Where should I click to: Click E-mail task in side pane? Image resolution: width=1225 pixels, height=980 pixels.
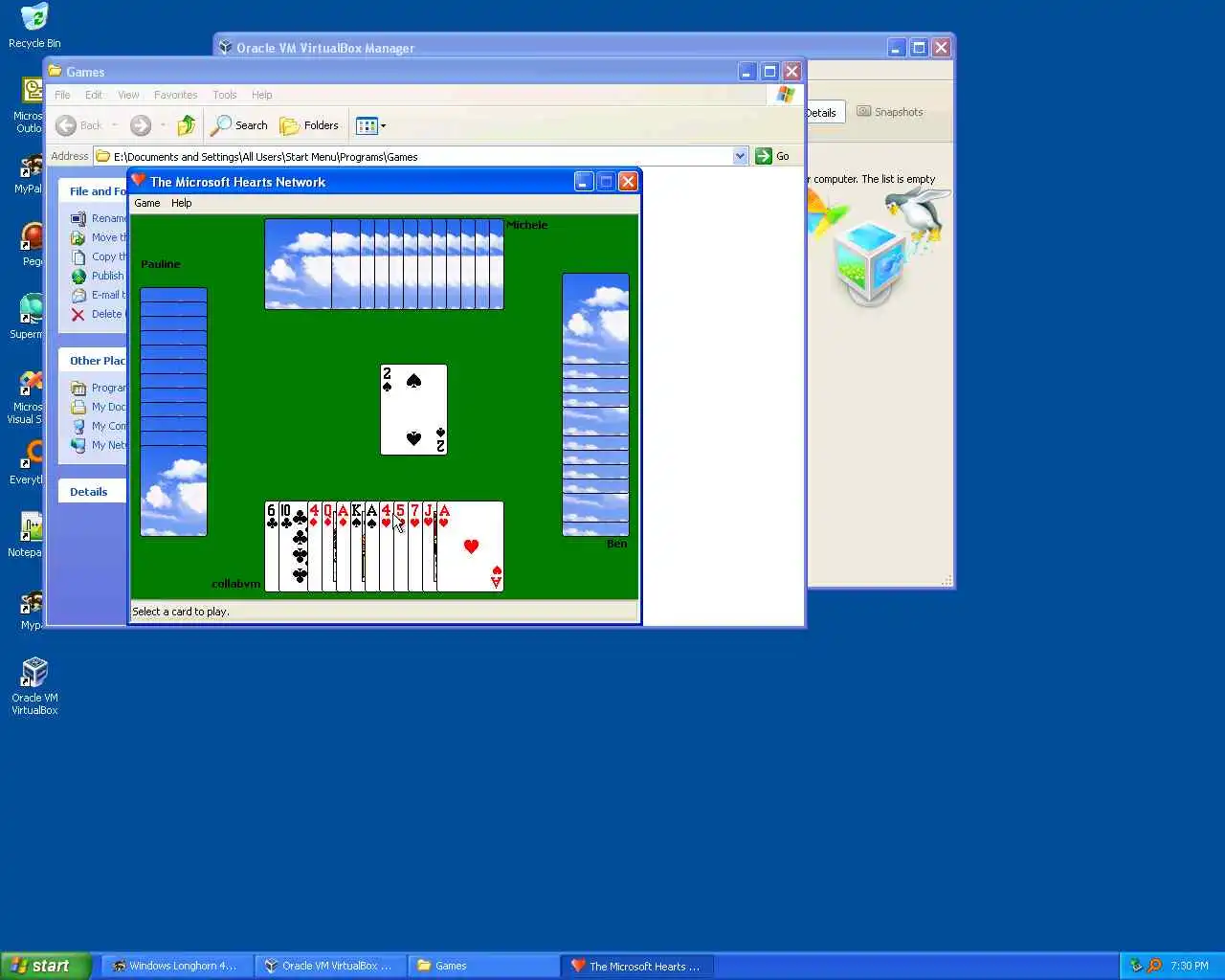tap(98, 295)
